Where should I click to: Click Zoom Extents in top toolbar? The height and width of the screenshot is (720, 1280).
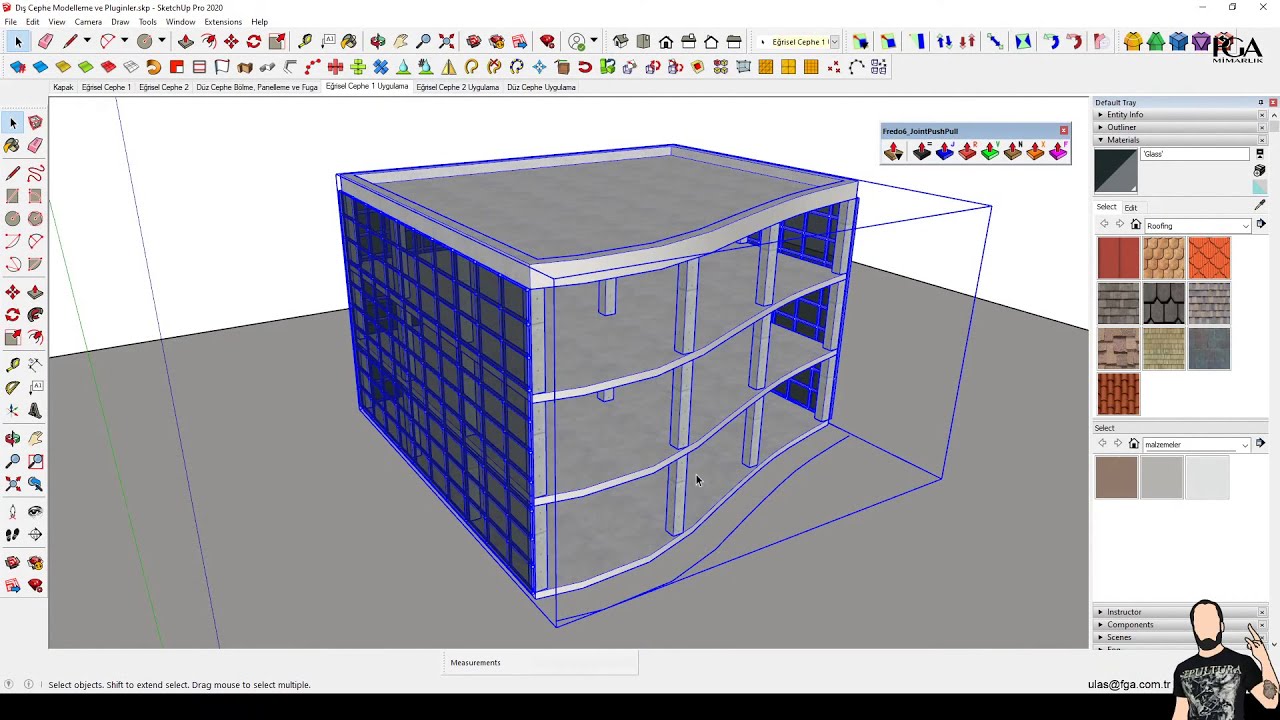click(x=447, y=41)
